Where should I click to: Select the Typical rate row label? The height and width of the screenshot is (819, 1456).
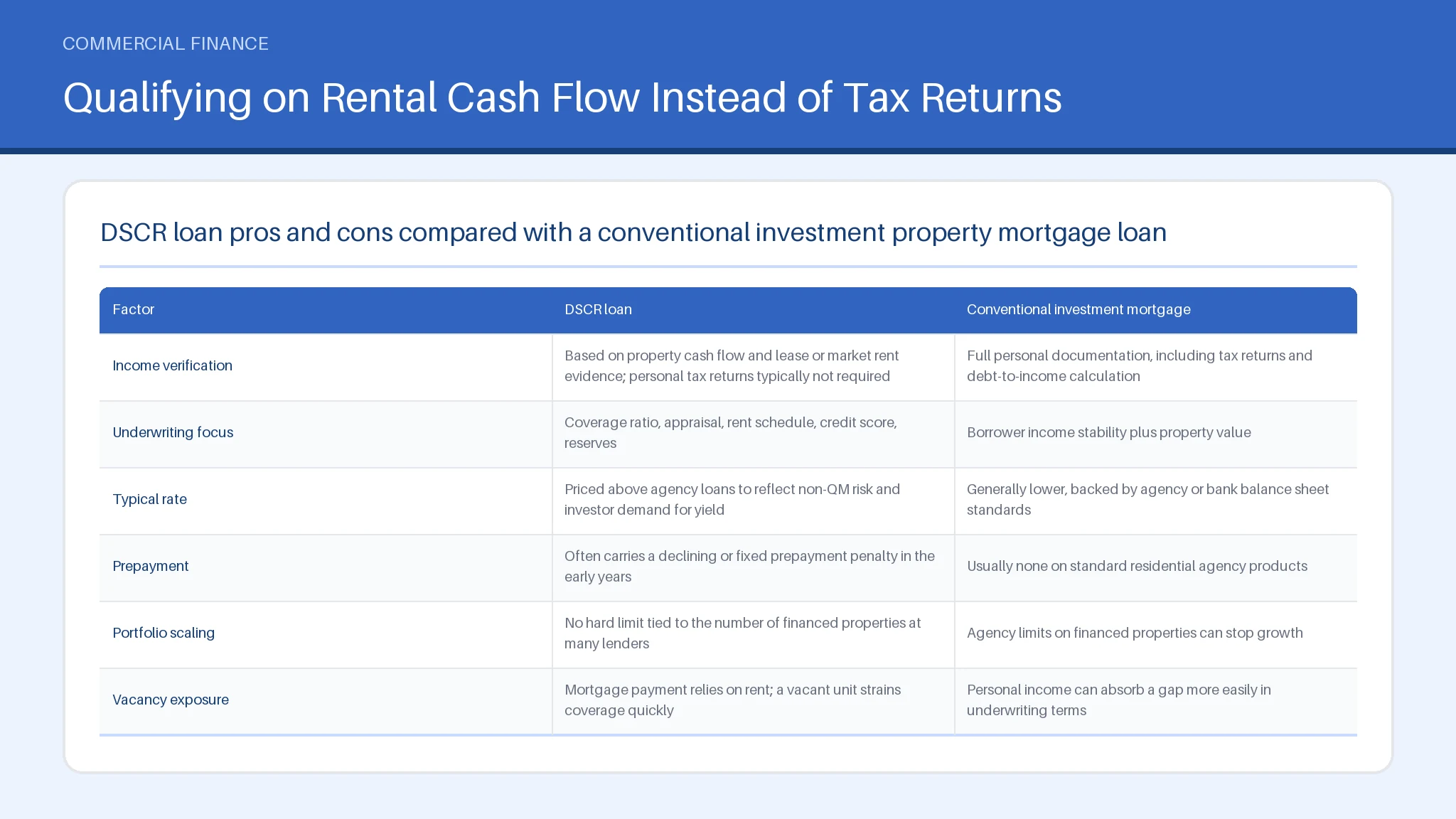149,499
